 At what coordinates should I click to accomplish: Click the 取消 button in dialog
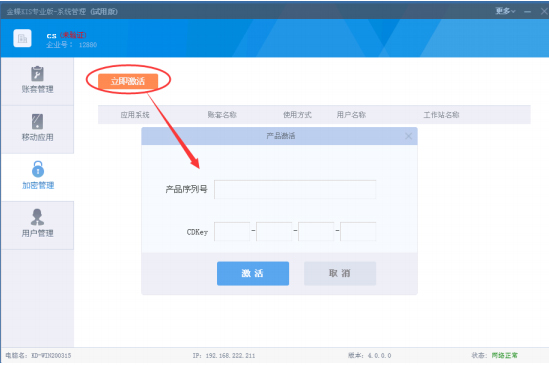tap(340, 273)
